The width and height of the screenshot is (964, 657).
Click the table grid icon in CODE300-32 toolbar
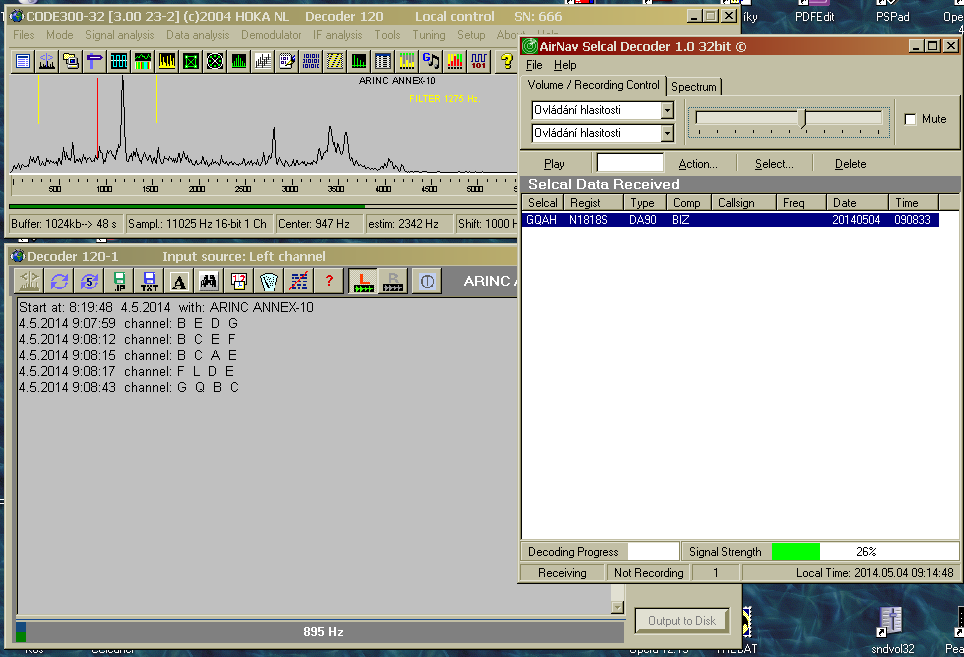382,61
